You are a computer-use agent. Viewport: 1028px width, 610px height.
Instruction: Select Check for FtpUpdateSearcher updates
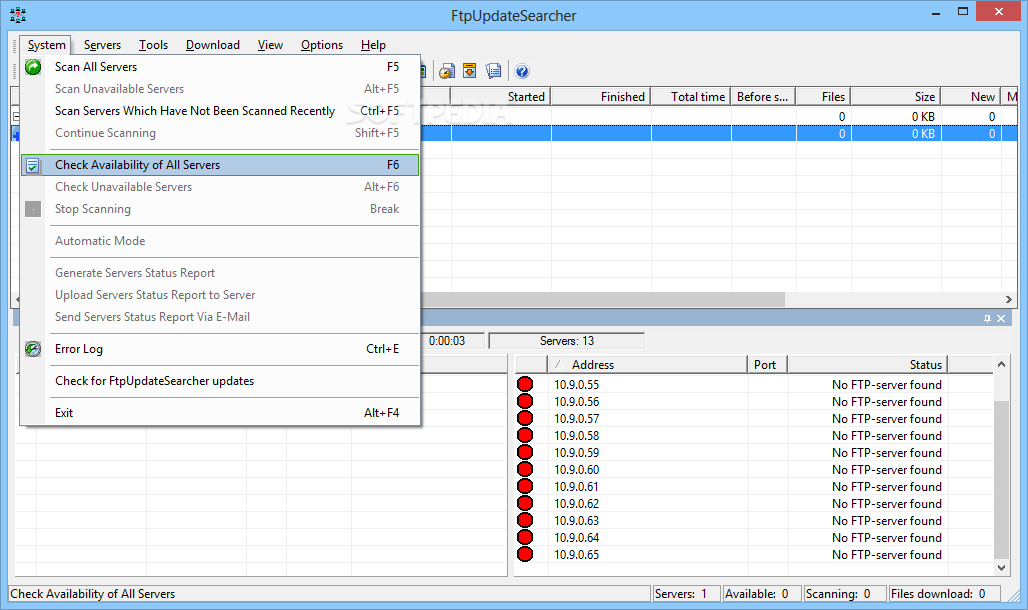click(x=220, y=381)
